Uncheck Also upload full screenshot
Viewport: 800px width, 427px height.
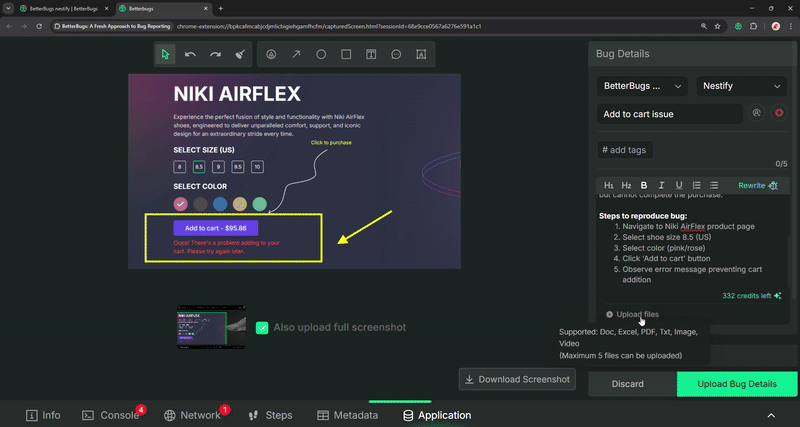262,328
